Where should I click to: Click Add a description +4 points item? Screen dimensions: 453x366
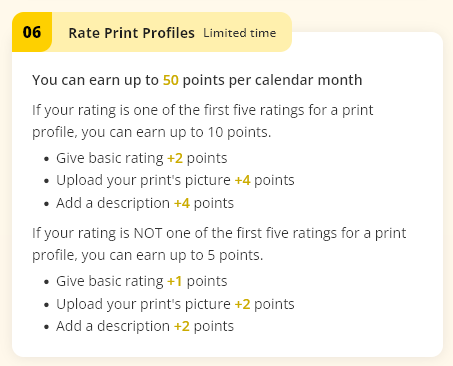(x=145, y=203)
